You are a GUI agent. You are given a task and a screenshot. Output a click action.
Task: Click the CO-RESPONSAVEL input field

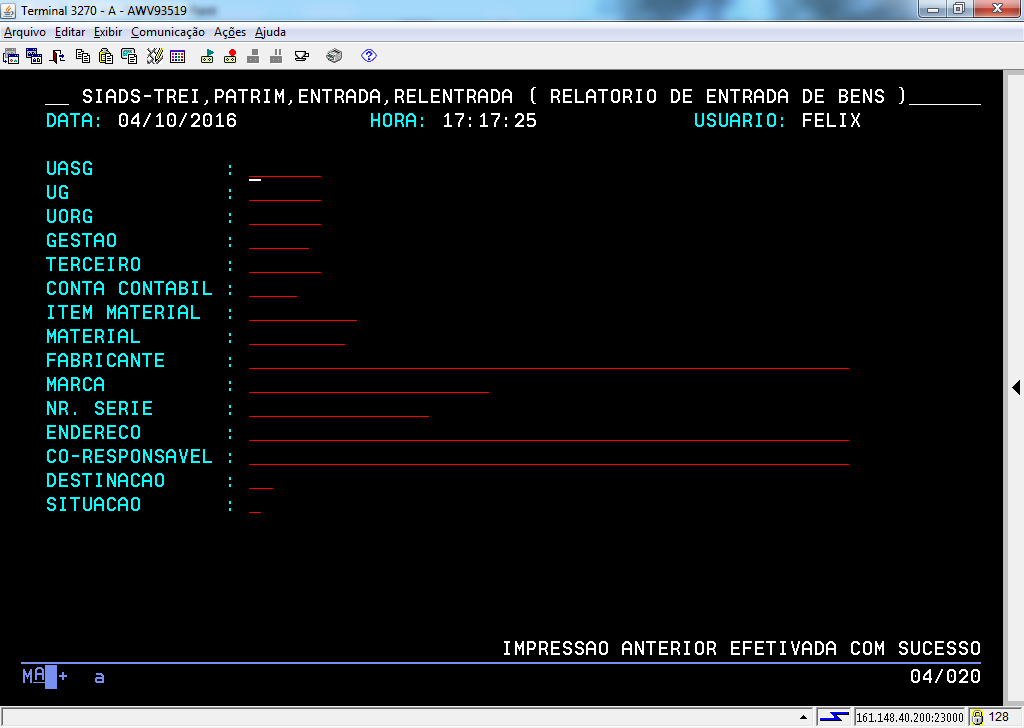tap(549, 457)
